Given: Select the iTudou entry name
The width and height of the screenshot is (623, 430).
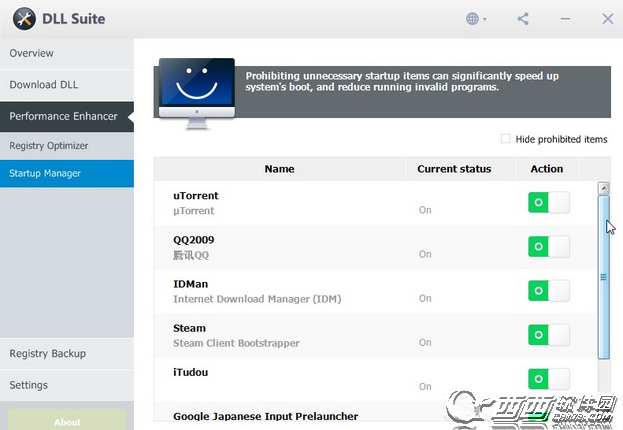Looking at the screenshot, I should 190,372.
